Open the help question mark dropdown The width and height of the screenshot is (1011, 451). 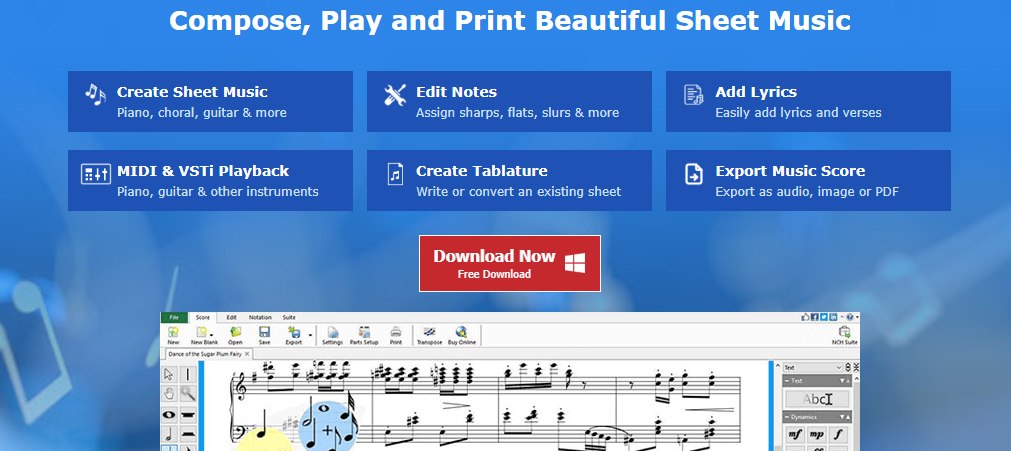pyautogui.click(x=853, y=317)
